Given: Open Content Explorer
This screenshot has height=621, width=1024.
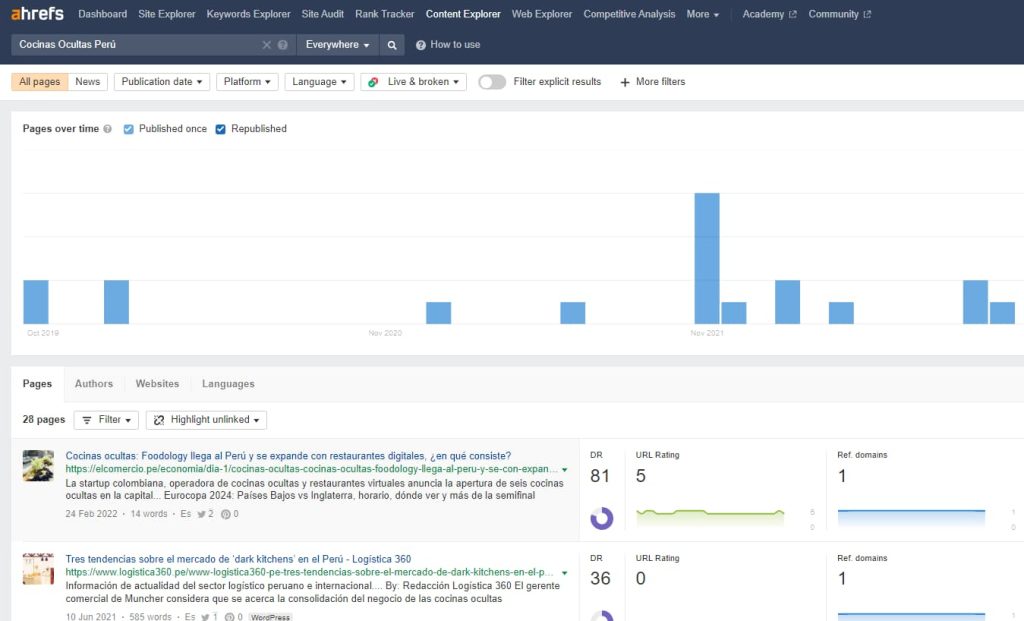Looking at the screenshot, I should coord(463,14).
